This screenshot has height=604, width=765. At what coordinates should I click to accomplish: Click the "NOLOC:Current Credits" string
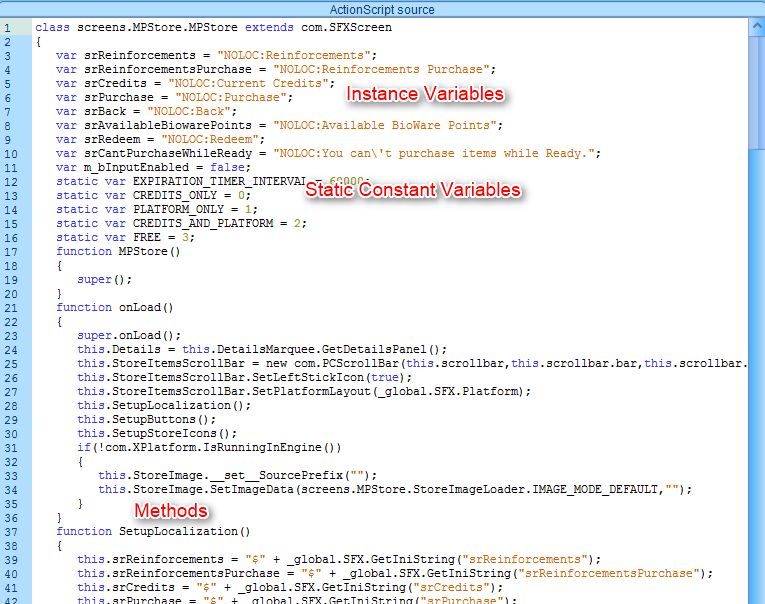pos(248,83)
